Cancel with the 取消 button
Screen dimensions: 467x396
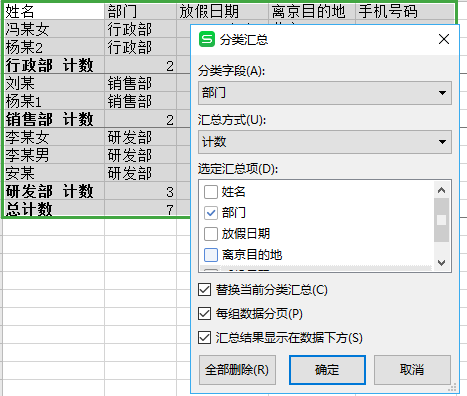(412, 370)
